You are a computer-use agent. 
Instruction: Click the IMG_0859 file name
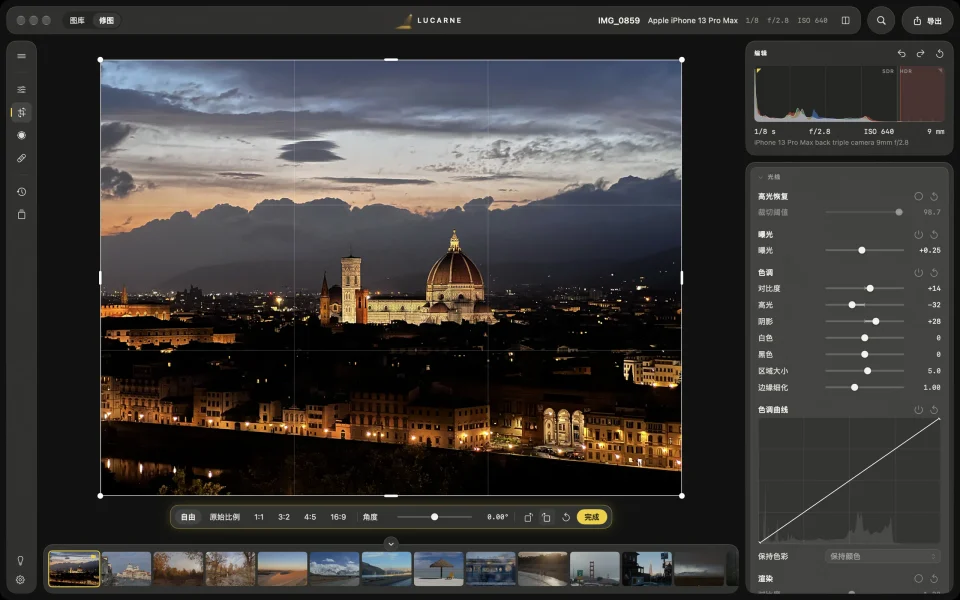619,20
